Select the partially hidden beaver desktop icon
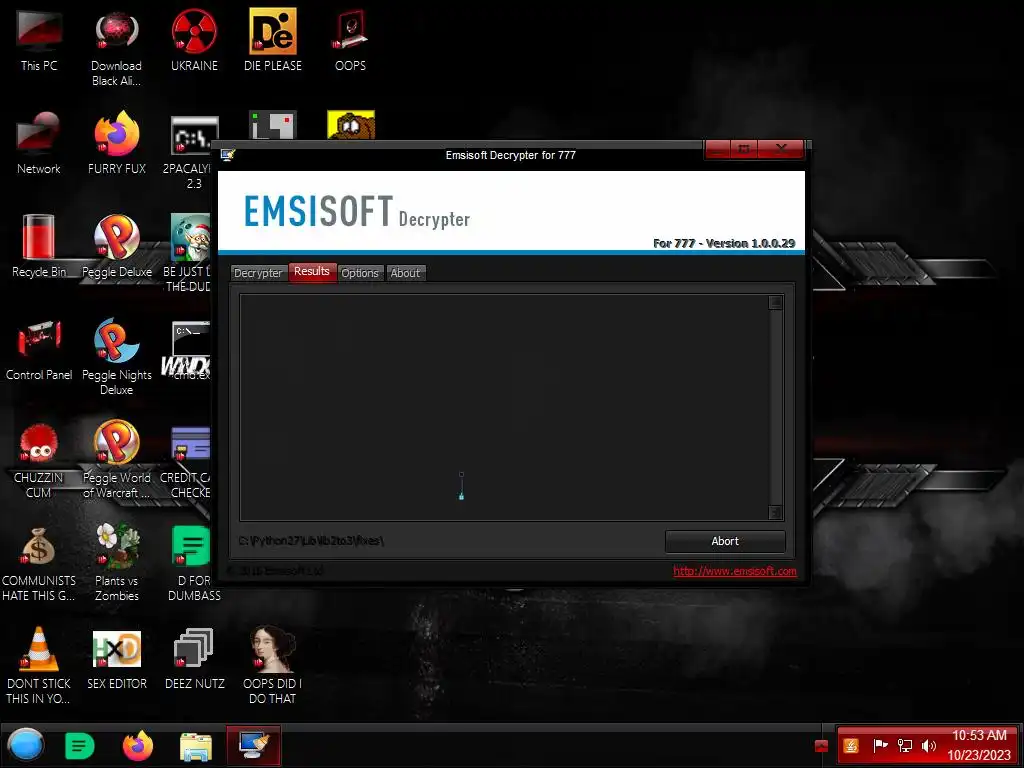Image resolution: width=1024 pixels, height=768 pixels. (x=351, y=125)
